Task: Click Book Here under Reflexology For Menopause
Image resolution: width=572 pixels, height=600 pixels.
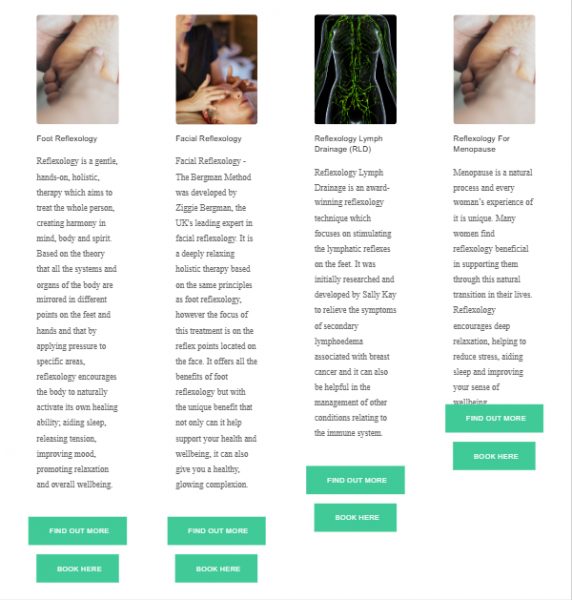Action: (494, 456)
